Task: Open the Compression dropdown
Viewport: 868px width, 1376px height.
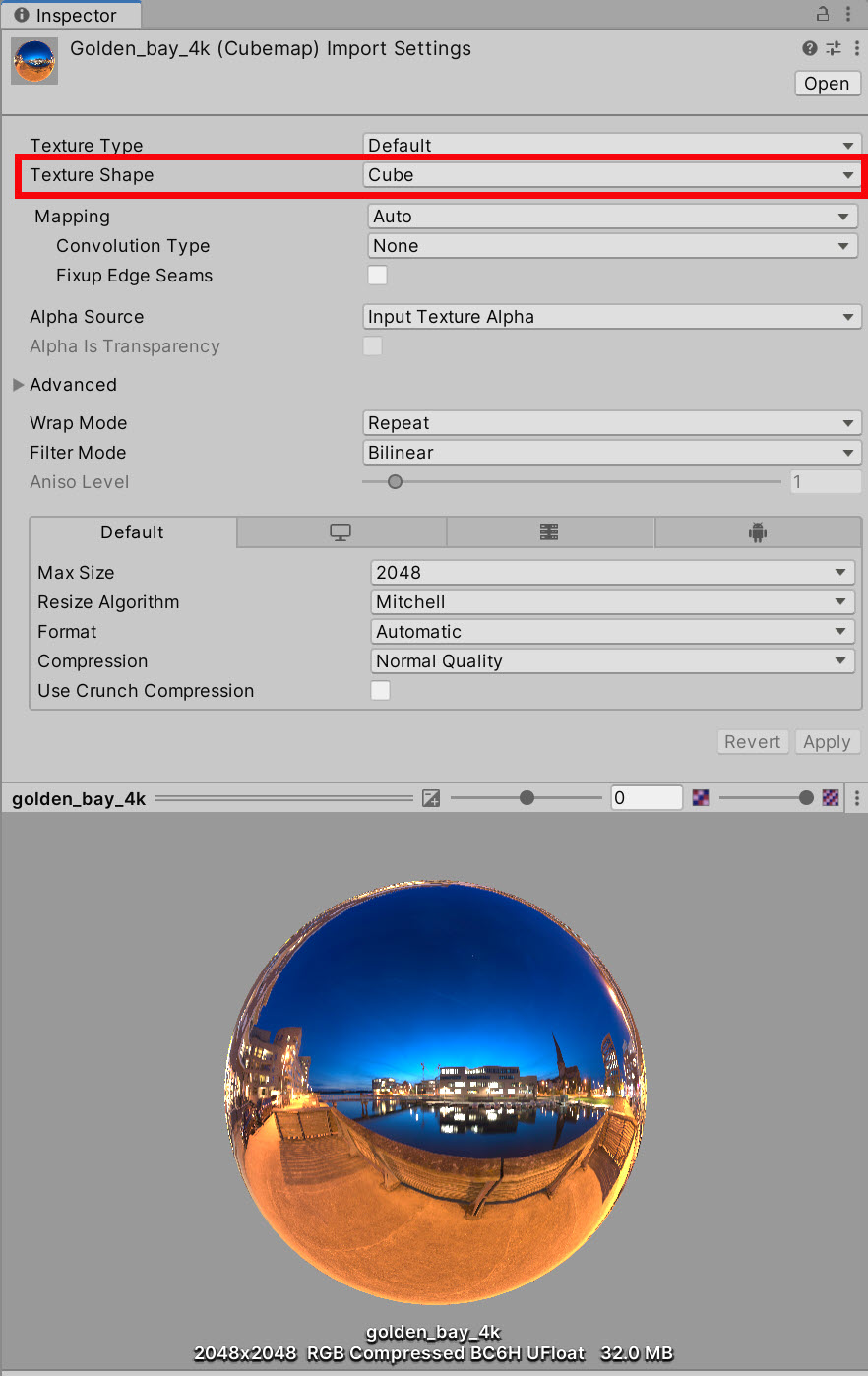Action: [x=613, y=661]
